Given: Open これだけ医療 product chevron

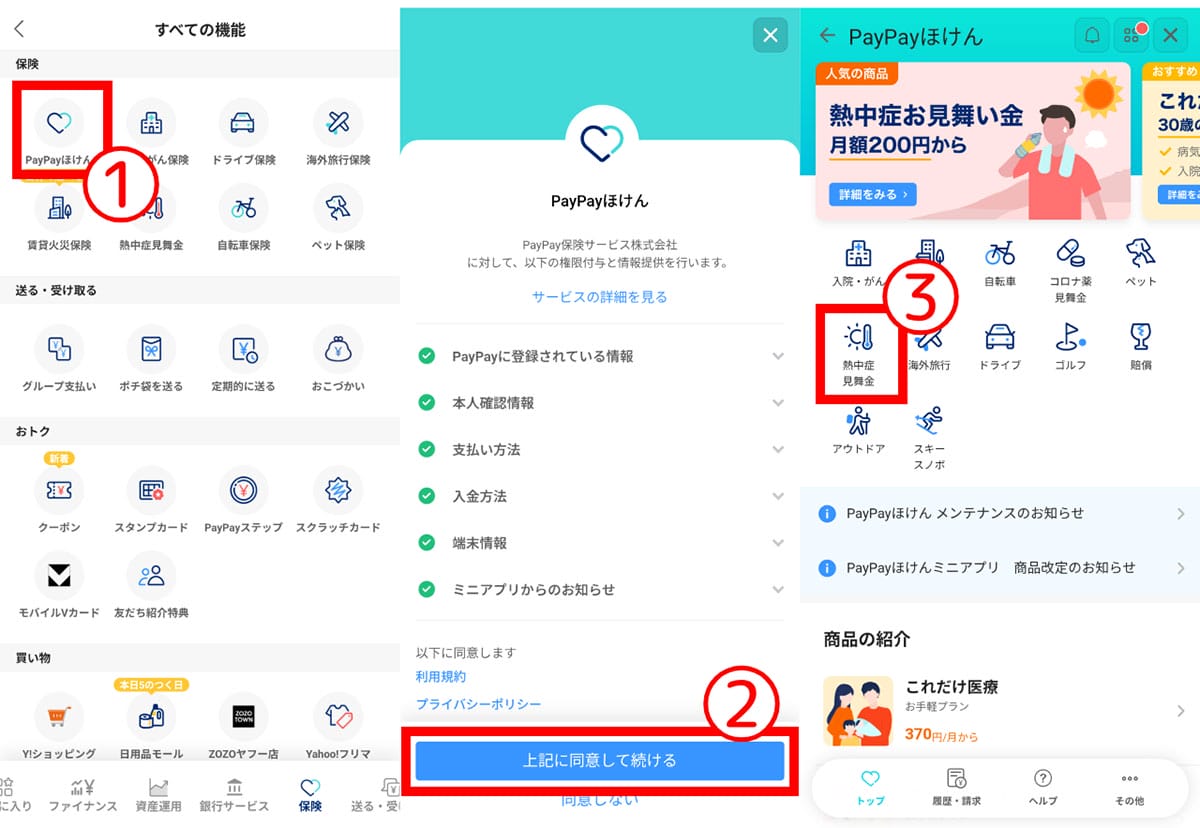Looking at the screenshot, I should [1181, 711].
